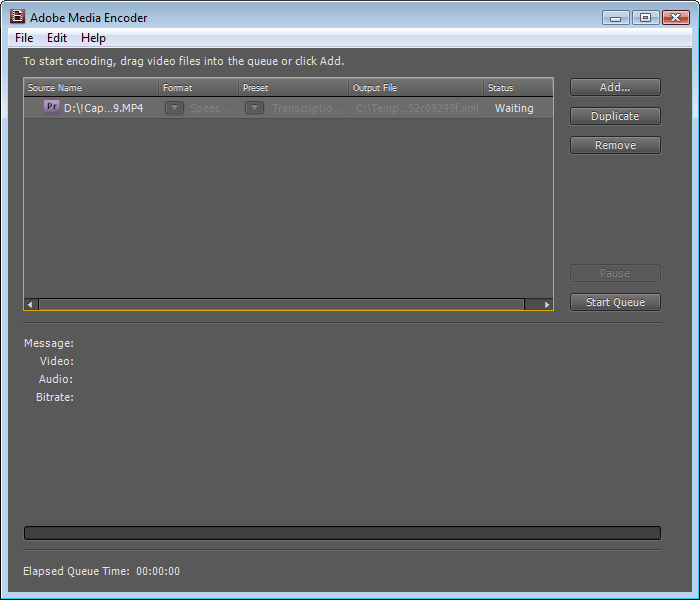700x600 pixels.
Task: Click the Start Queue button
Action: pos(615,302)
